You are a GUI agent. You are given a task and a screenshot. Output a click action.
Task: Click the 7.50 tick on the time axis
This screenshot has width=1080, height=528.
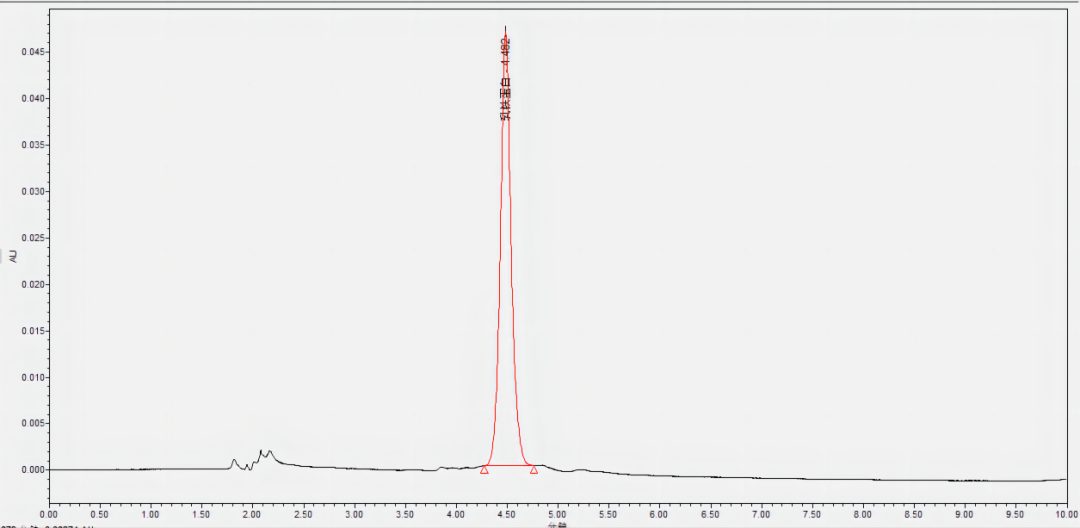point(812,514)
